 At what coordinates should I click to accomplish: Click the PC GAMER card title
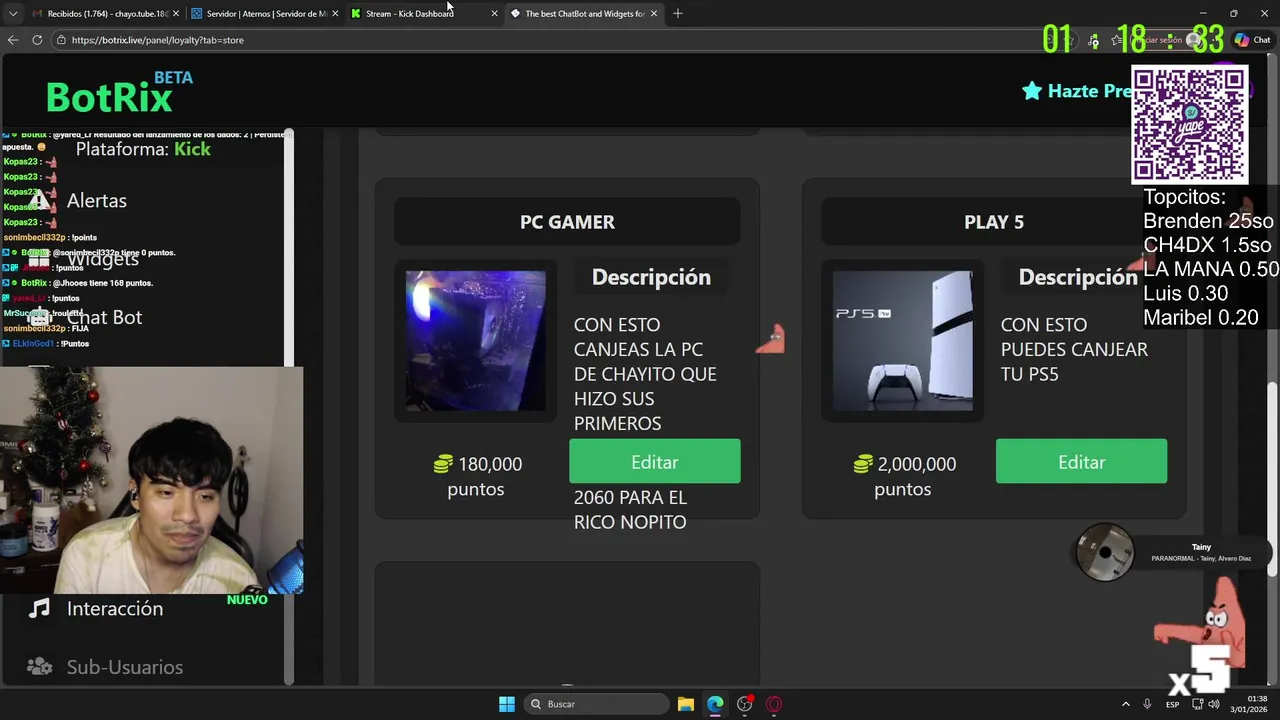pos(567,222)
